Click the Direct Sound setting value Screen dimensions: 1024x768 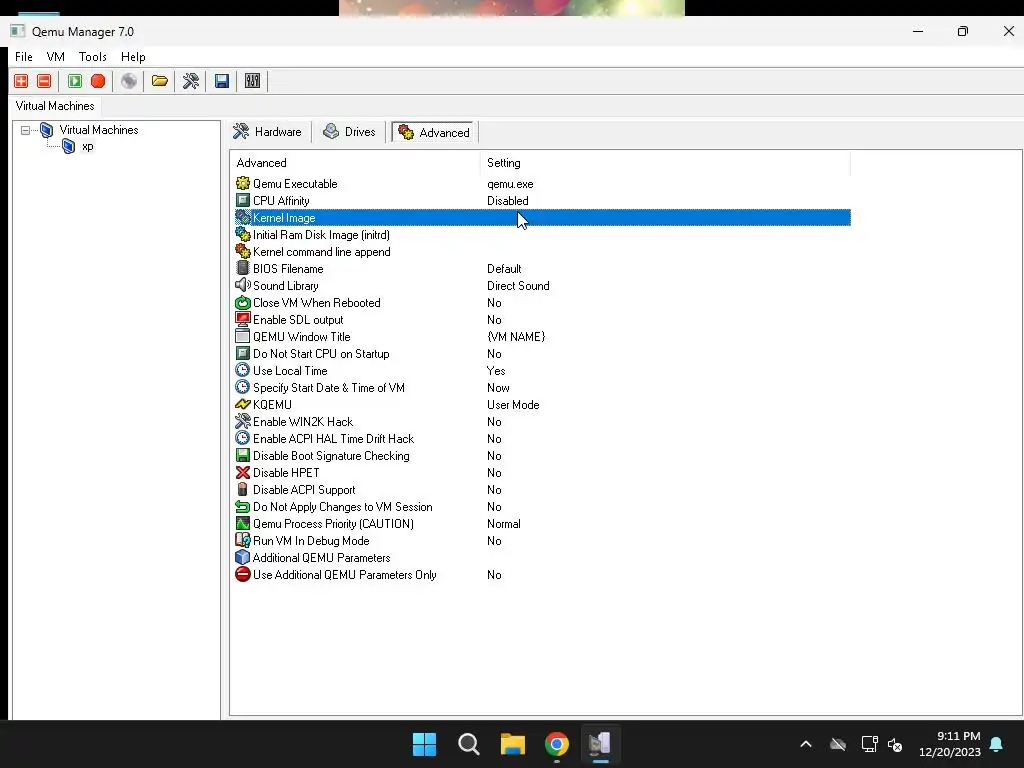click(x=518, y=285)
